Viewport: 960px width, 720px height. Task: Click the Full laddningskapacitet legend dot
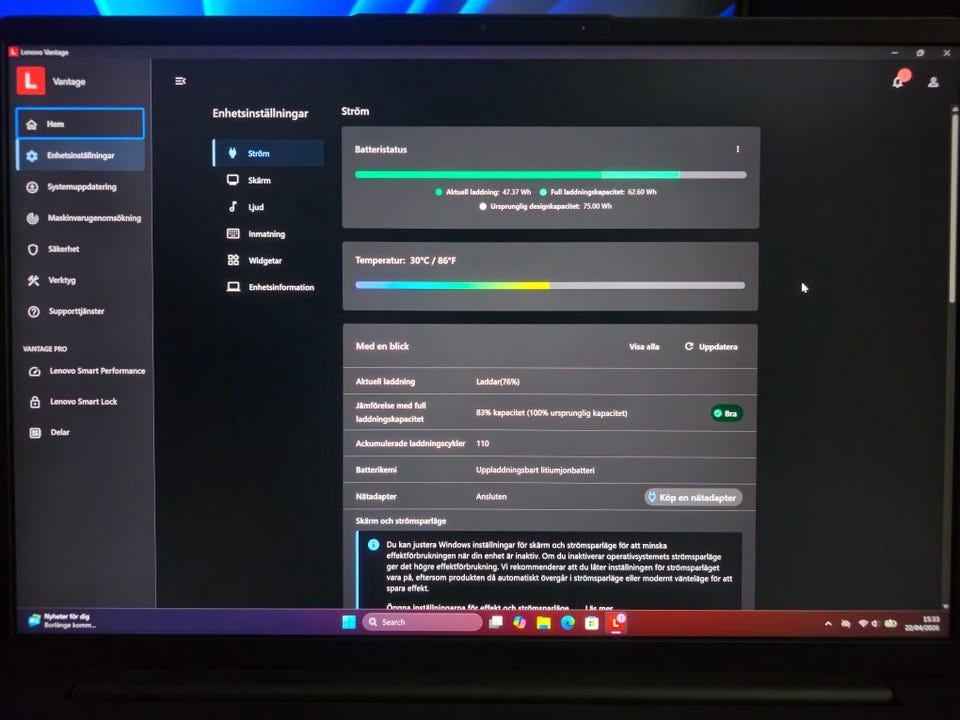543,192
